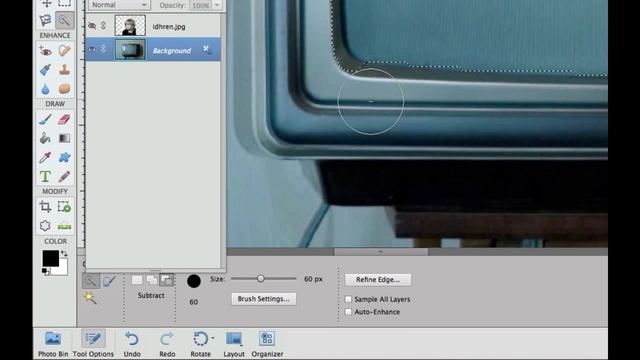Select the pink Eraser tool
This screenshot has width=640, height=360.
click(64, 120)
